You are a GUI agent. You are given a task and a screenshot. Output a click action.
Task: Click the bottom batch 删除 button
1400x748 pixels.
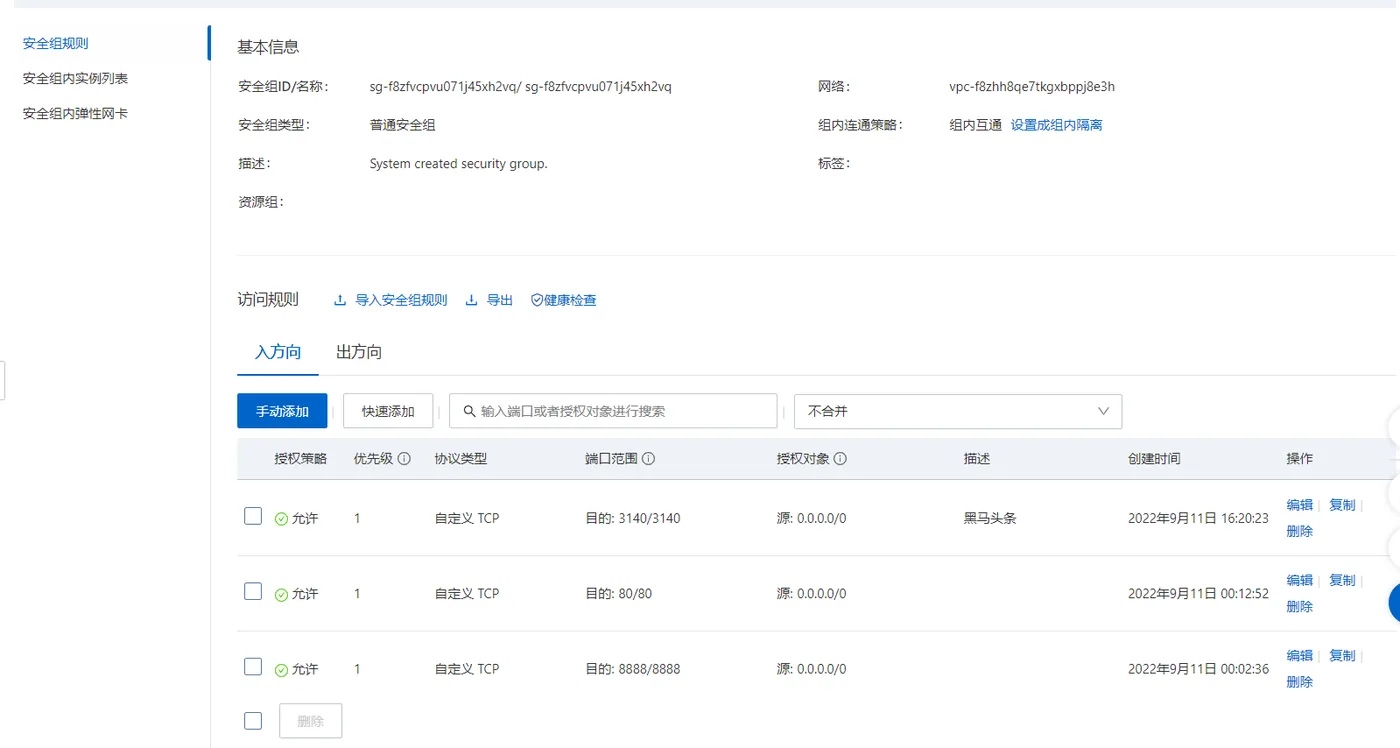[x=310, y=721]
